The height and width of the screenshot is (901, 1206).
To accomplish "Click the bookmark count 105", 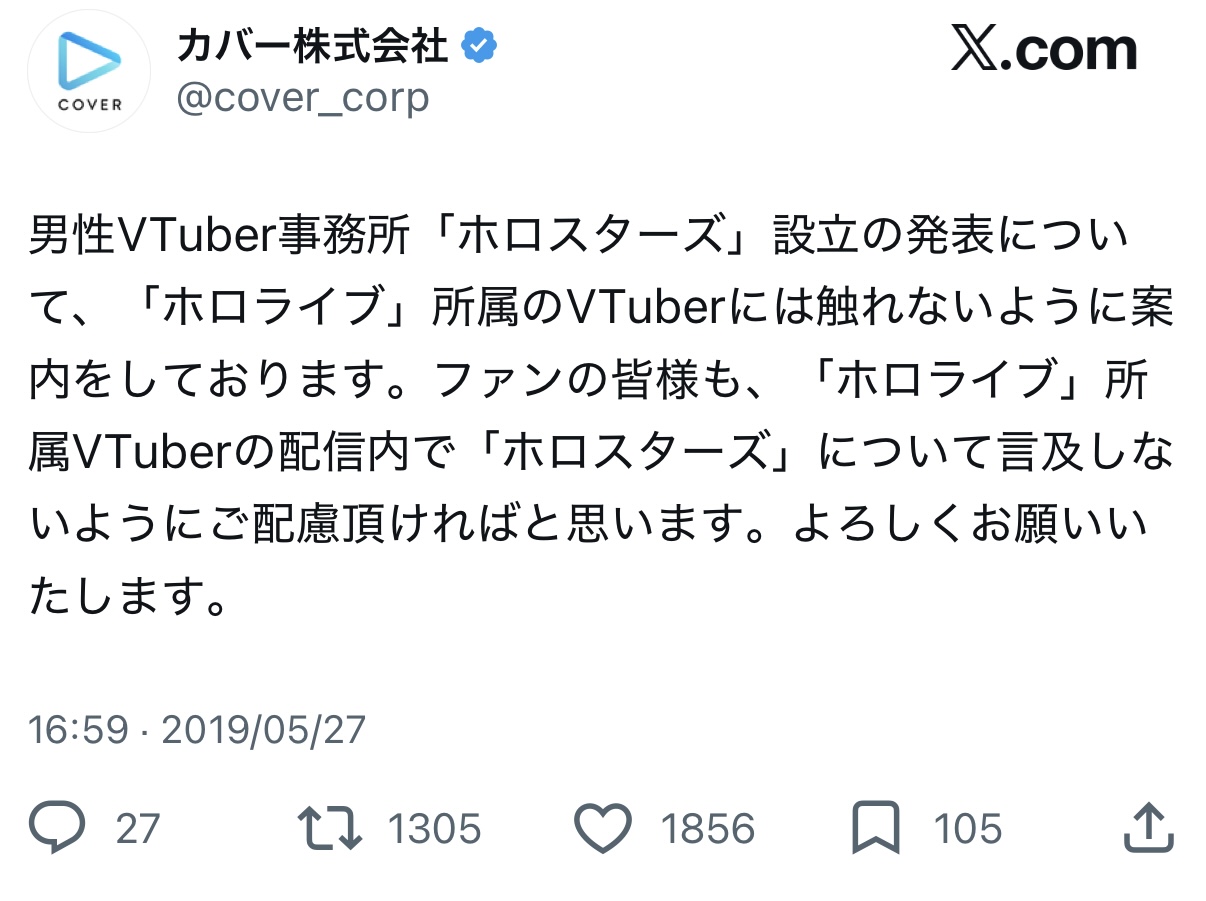I will click(967, 829).
